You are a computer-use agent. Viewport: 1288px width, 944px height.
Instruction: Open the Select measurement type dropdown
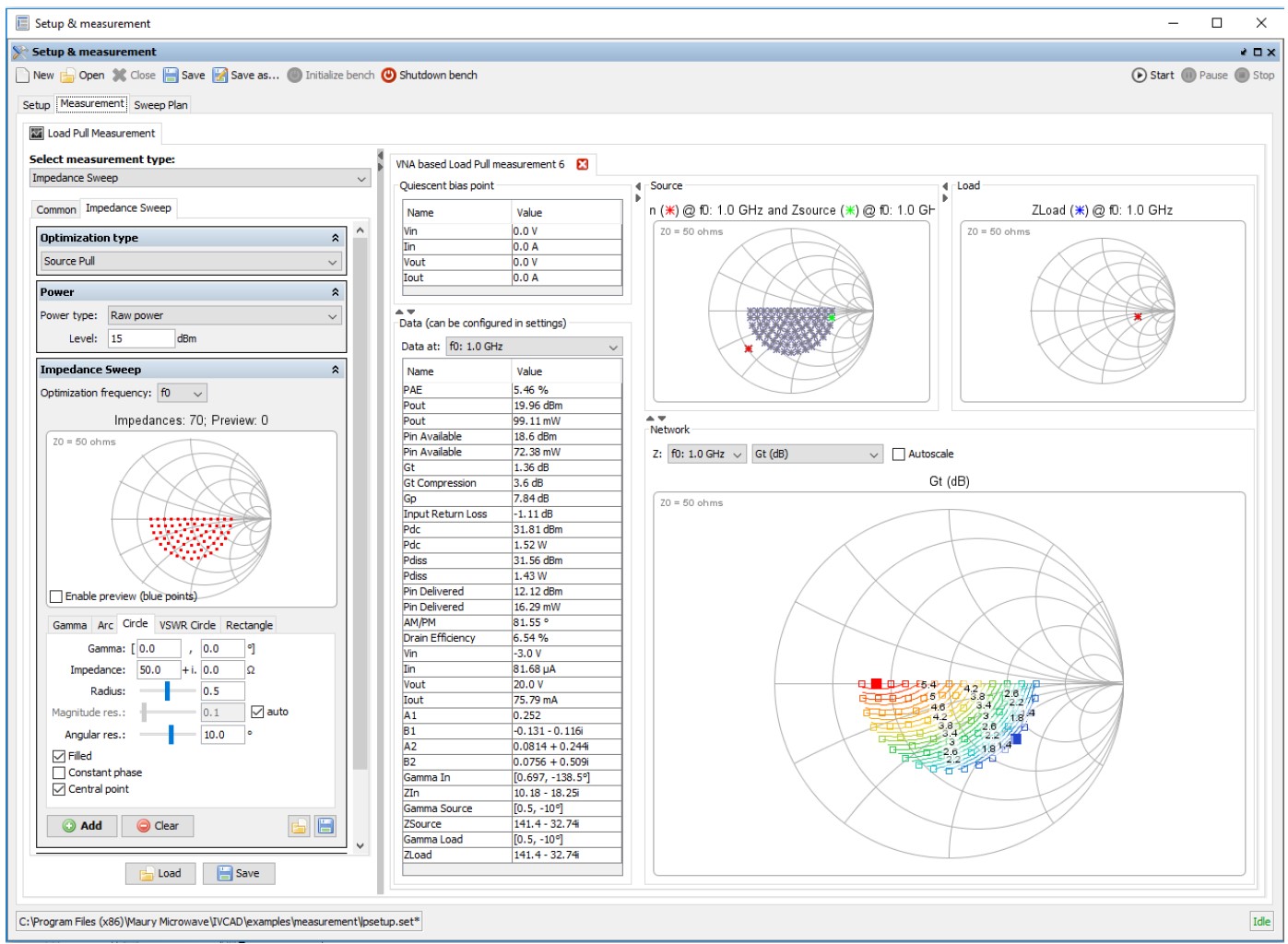[200, 179]
